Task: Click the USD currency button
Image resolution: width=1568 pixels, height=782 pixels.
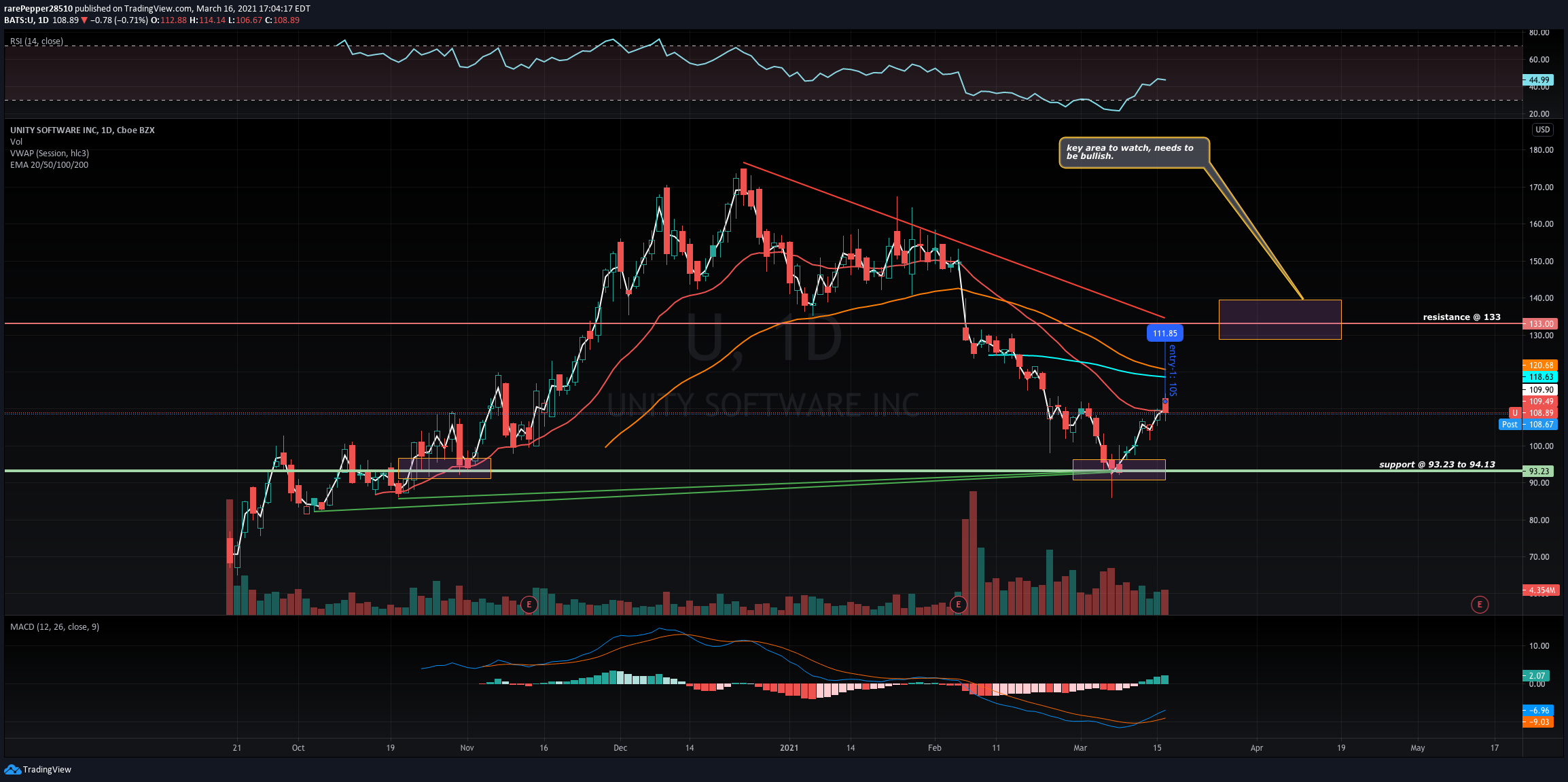Action: click(x=1542, y=130)
